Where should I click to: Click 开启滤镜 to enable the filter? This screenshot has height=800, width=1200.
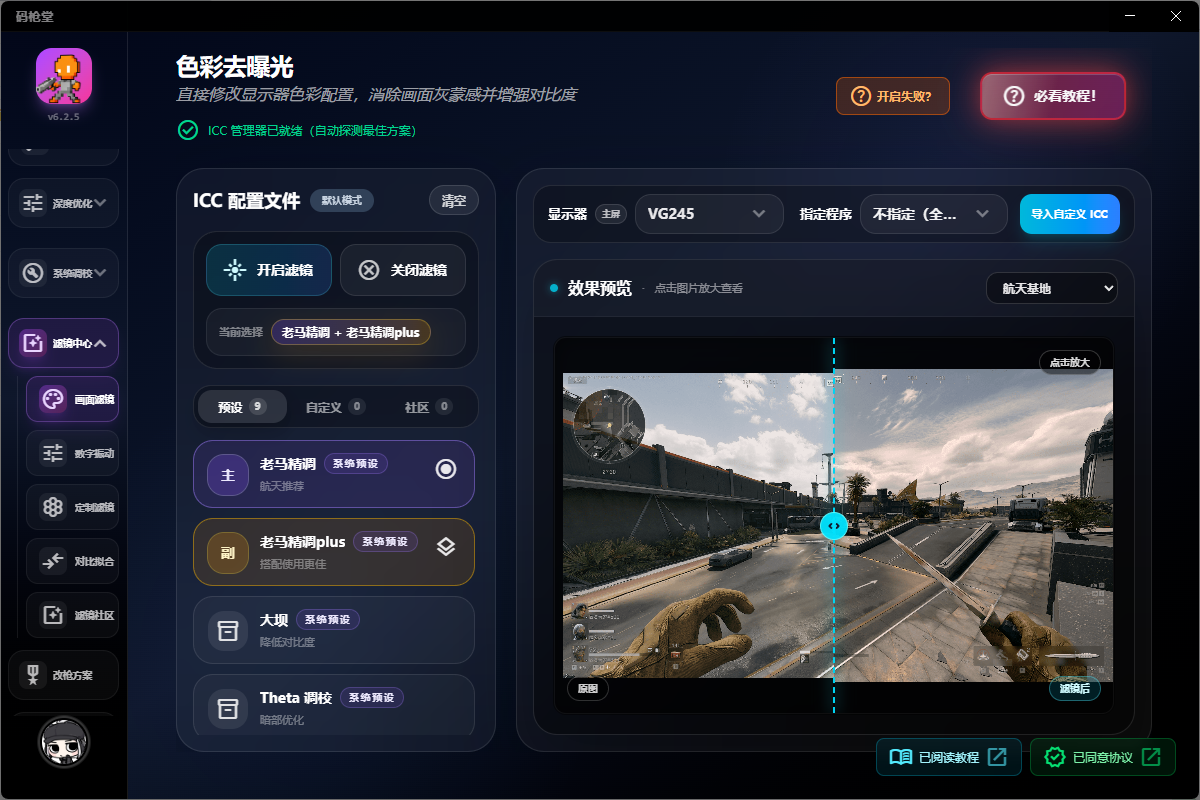[269, 270]
